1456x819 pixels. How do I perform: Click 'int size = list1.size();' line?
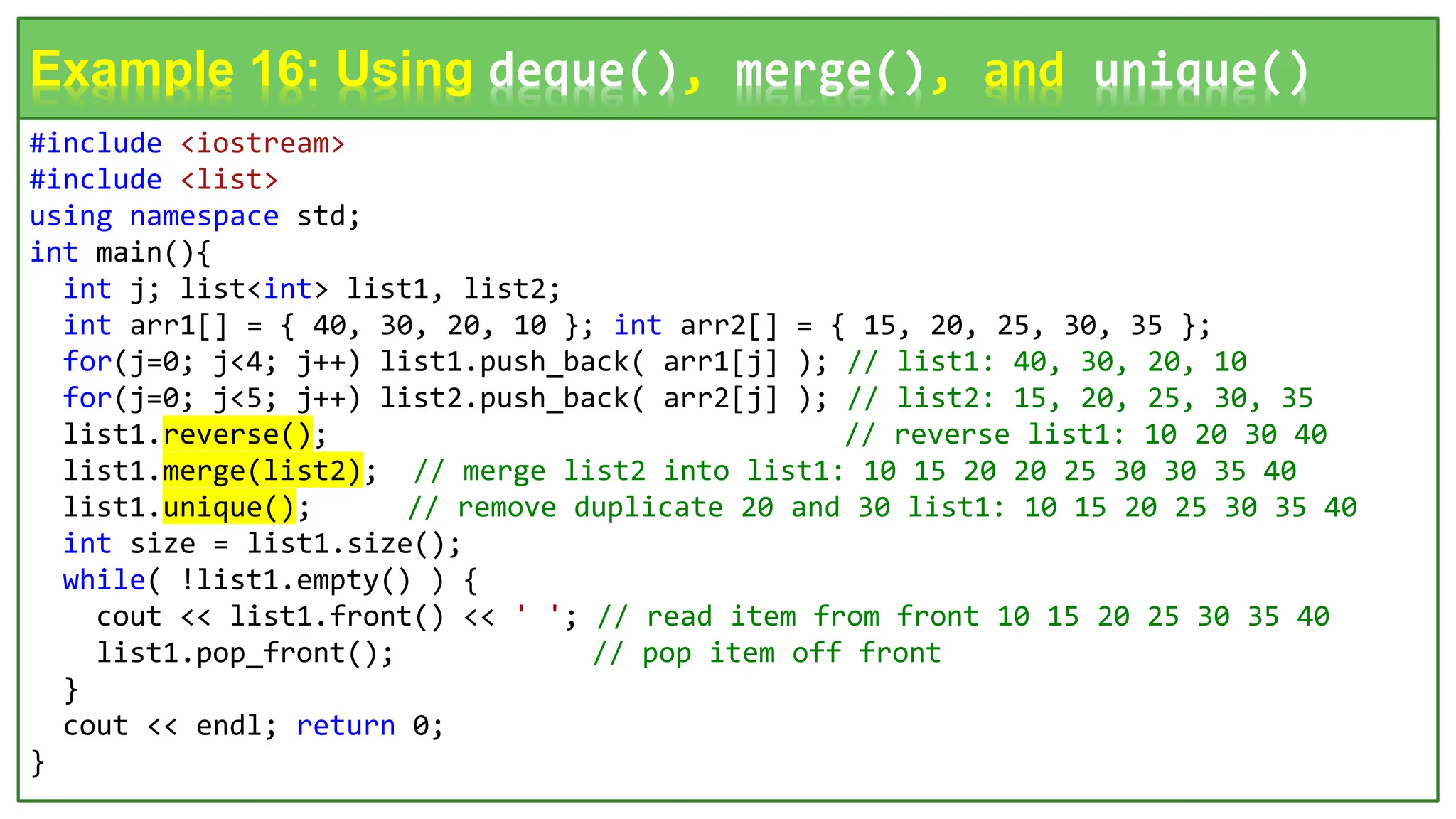[x=262, y=544]
